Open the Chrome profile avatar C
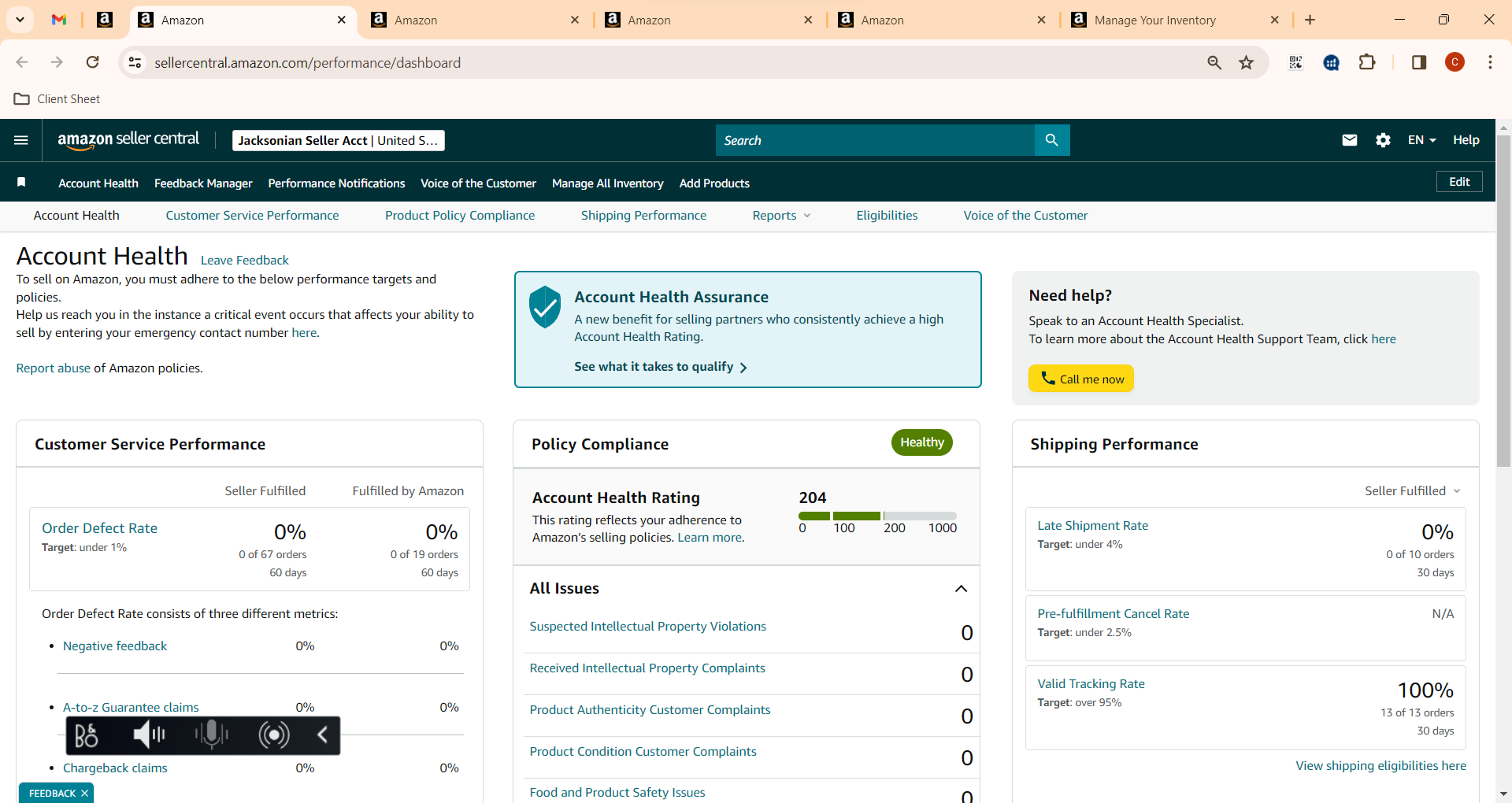This screenshot has height=803, width=1512. (1455, 62)
